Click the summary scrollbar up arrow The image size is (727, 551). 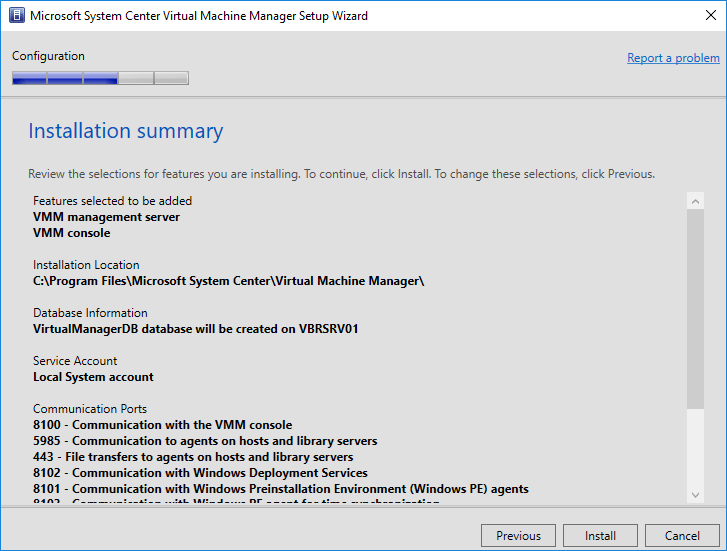(695, 201)
